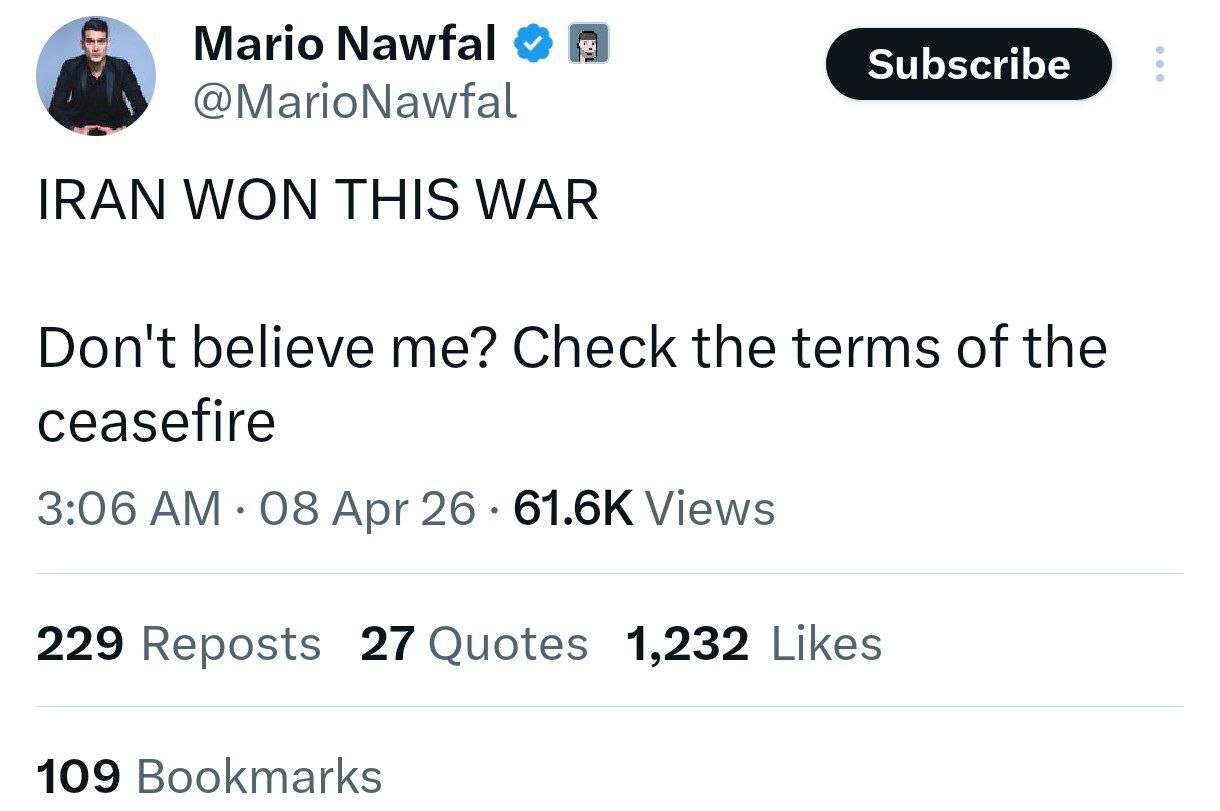
Task: View the 229 Reposts list
Action: (179, 644)
